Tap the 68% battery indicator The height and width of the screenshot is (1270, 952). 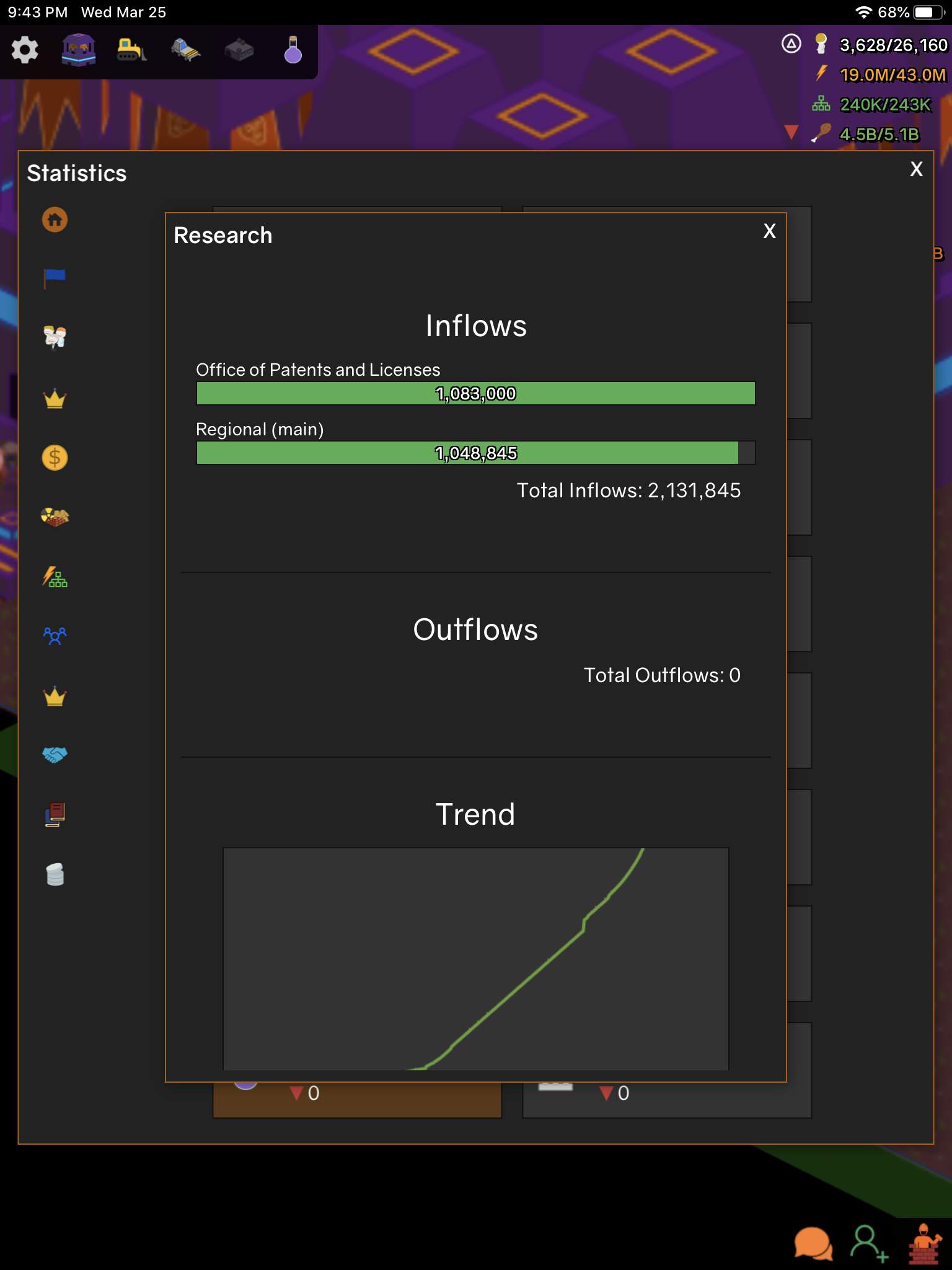click(911, 12)
